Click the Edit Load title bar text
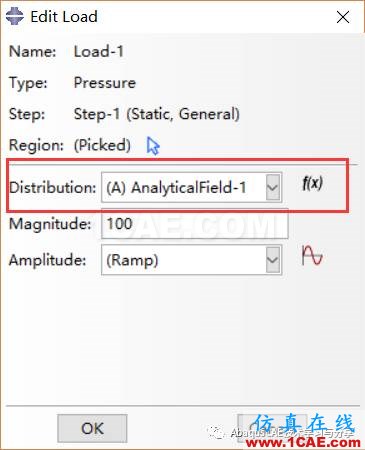365x450 pixels. tap(64, 17)
